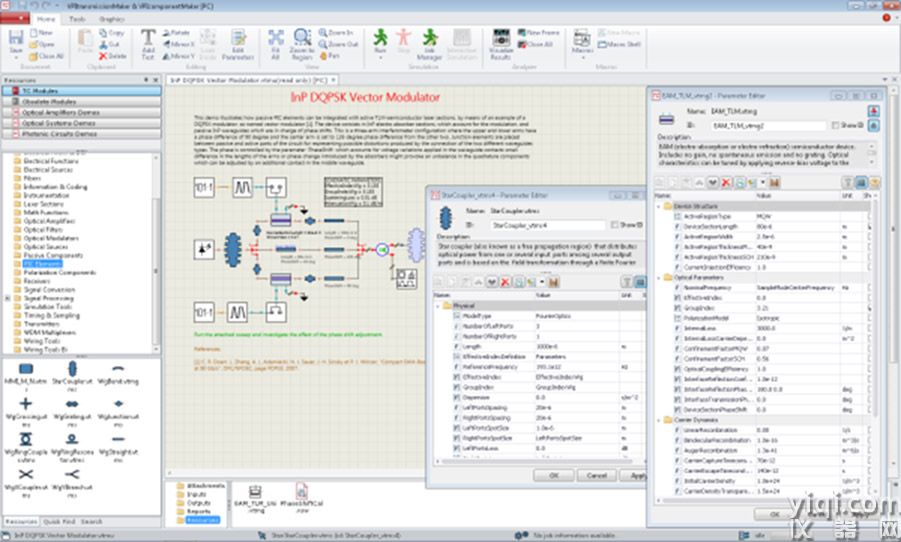Select the PIC Elements folder in the tree
The width and height of the screenshot is (901, 542).
point(43,264)
